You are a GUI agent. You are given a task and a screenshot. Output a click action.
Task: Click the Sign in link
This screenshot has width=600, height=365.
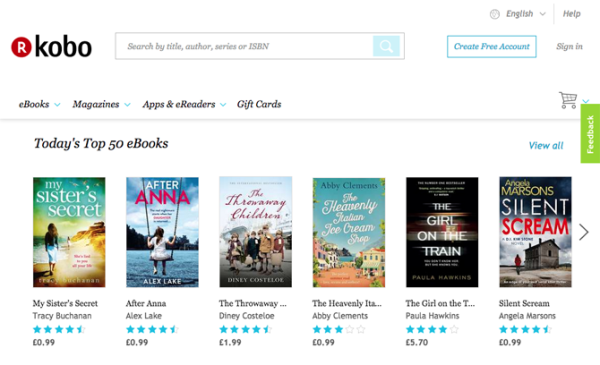[569, 46]
